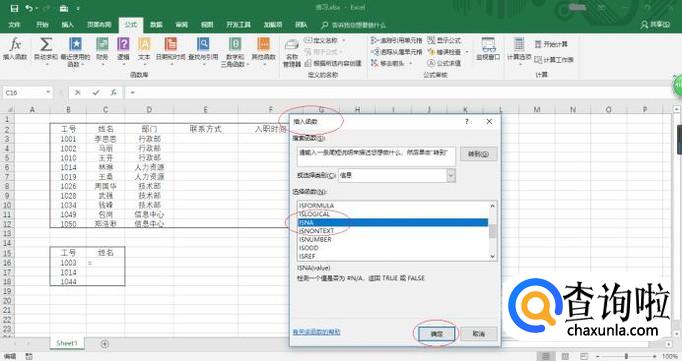Screen dimensions: 682x361
Task: Open the Name Manager
Action: tap(292, 53)
